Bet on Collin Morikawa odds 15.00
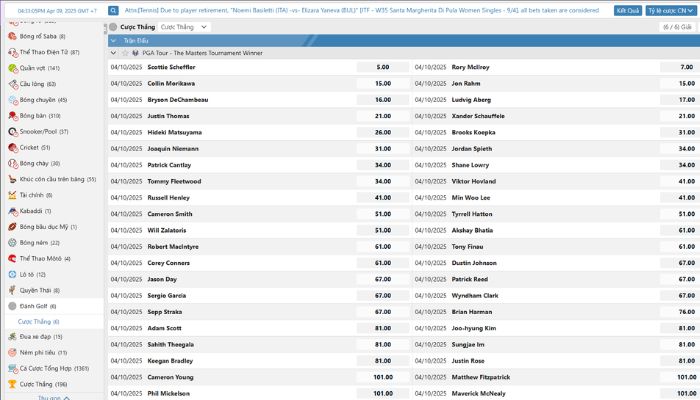The width and height of the screenshot is (700, 400). point(383,83)
